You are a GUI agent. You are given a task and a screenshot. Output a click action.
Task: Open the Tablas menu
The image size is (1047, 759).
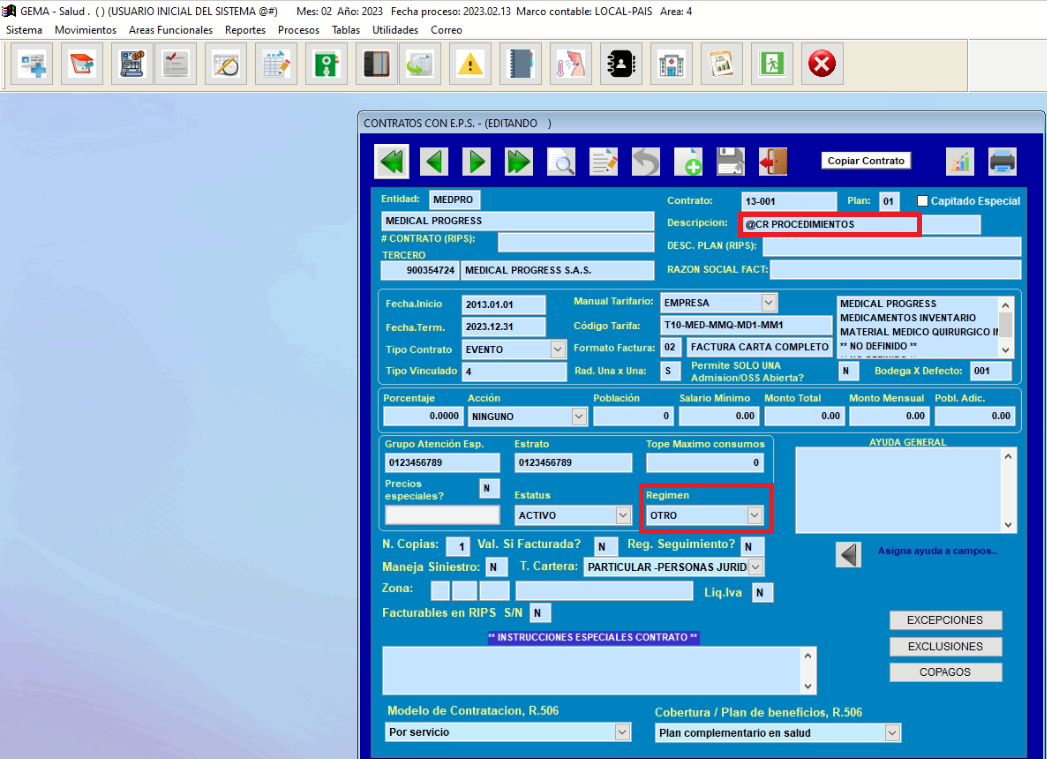click(x=346, y=30)
